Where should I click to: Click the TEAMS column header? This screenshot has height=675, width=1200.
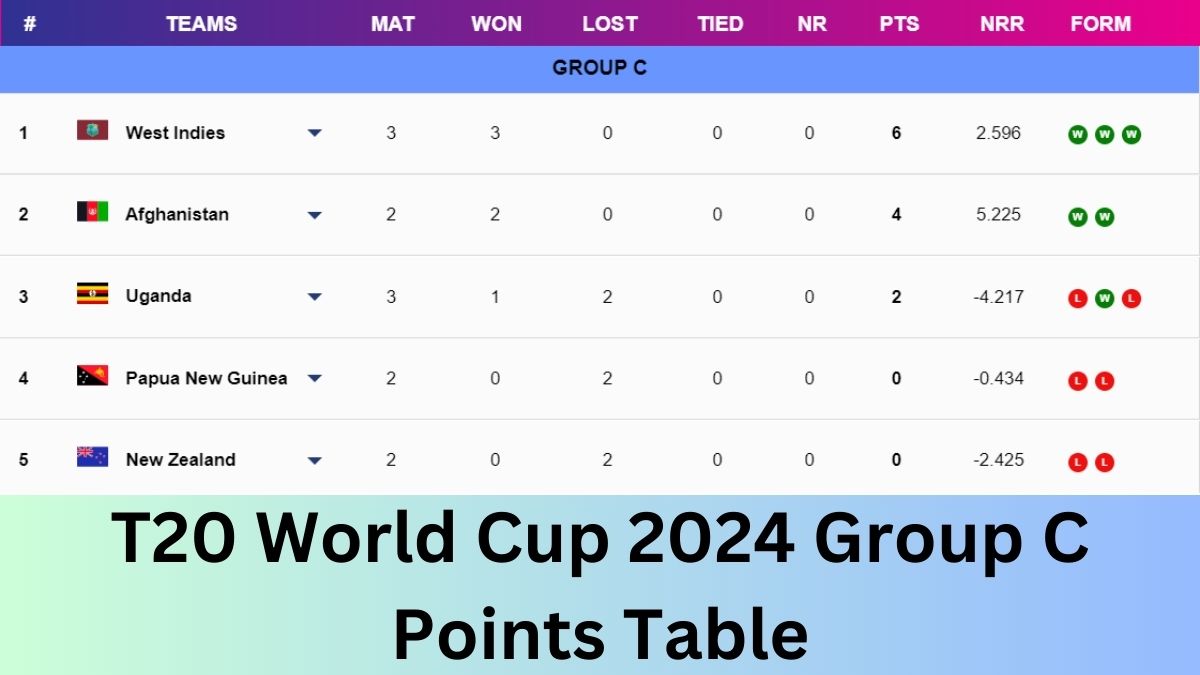(201, 24)
